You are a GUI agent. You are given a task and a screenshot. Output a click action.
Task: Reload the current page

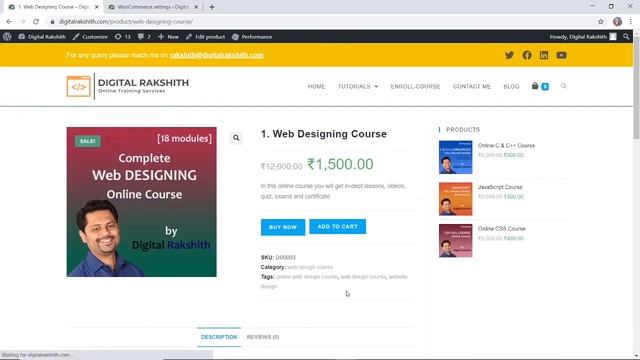pyautogui.click(x=36, y=22)
